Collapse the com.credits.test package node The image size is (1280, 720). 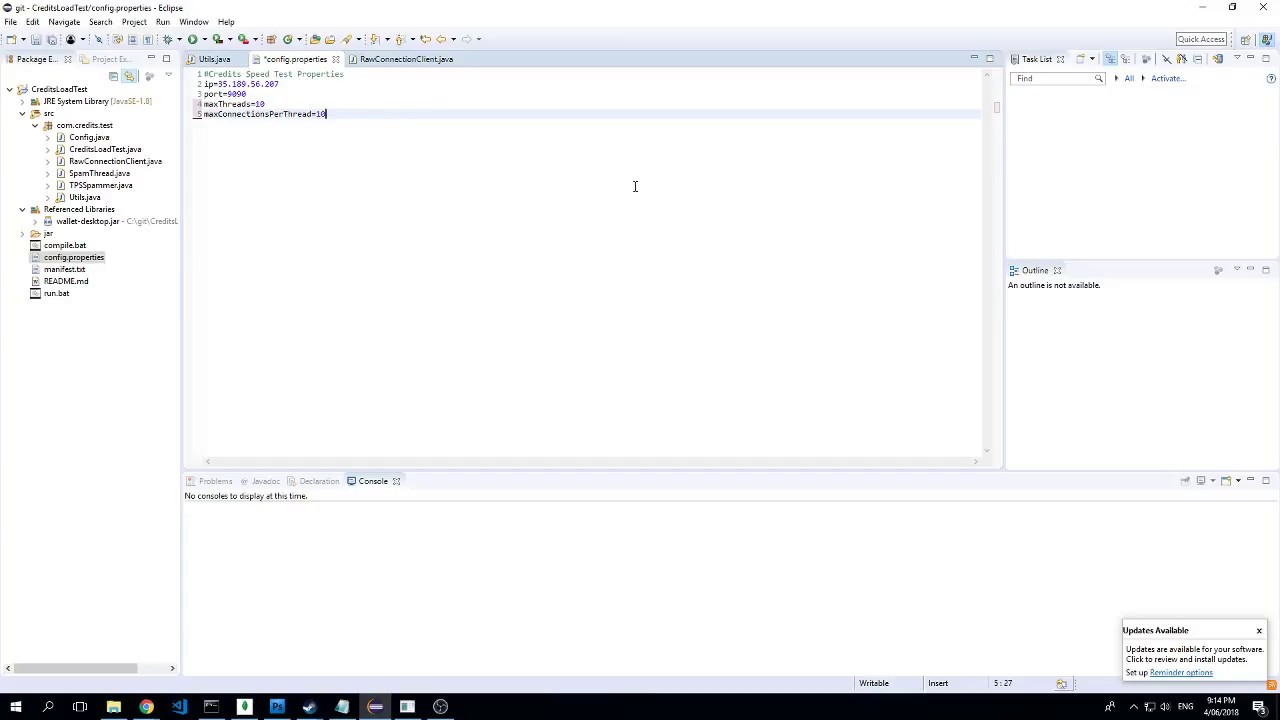34,125
